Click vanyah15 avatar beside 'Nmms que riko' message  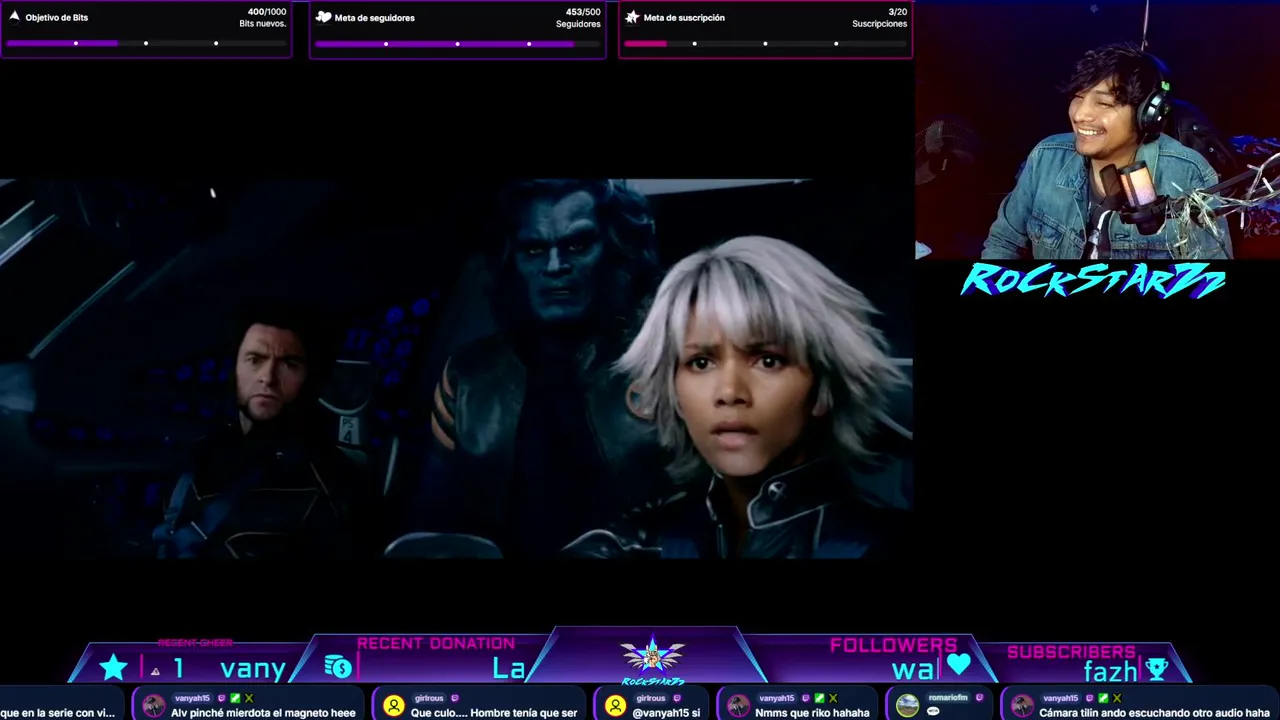[738, 706]
